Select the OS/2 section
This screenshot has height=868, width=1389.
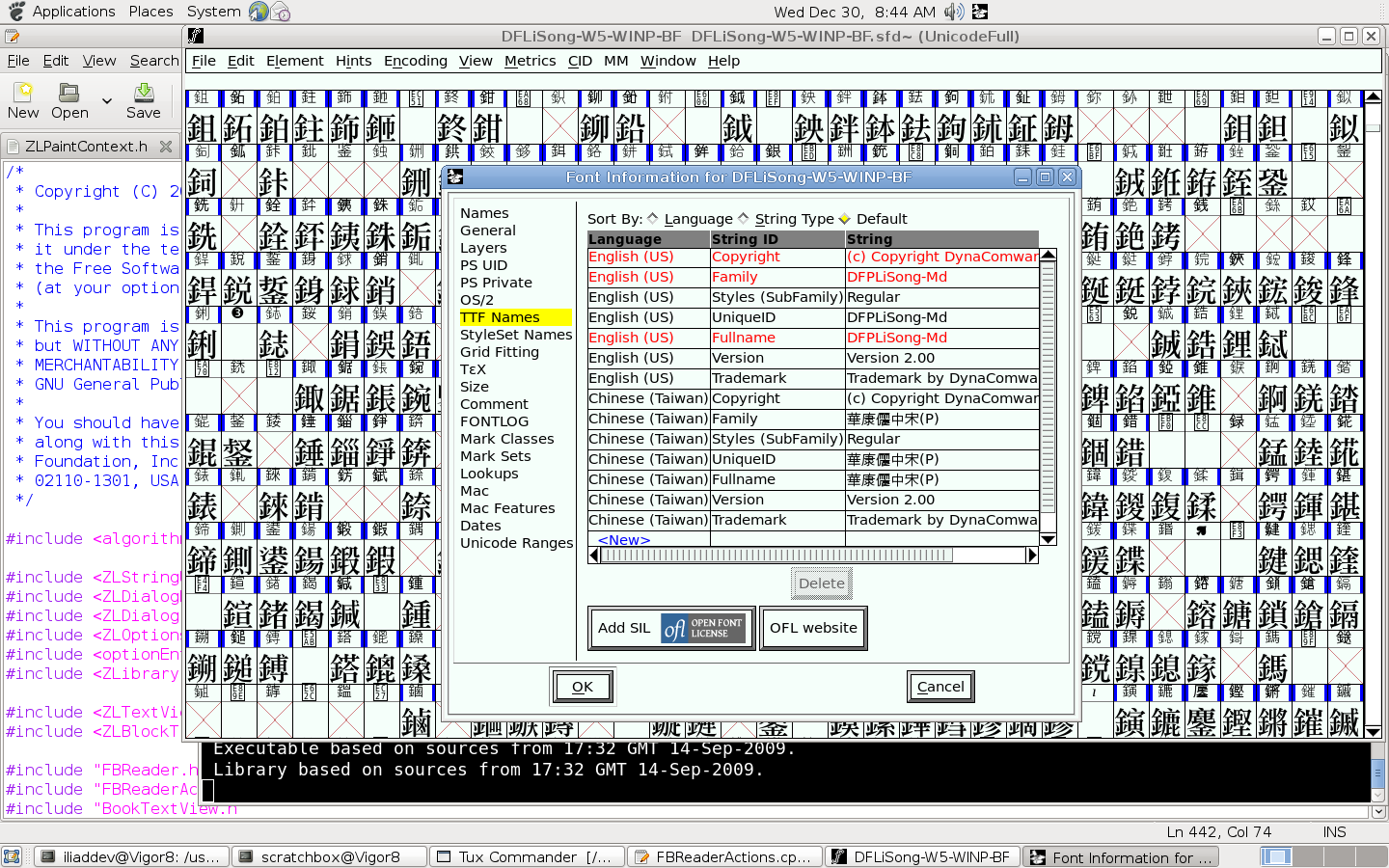pyautogui.click(x=477, y=300)
